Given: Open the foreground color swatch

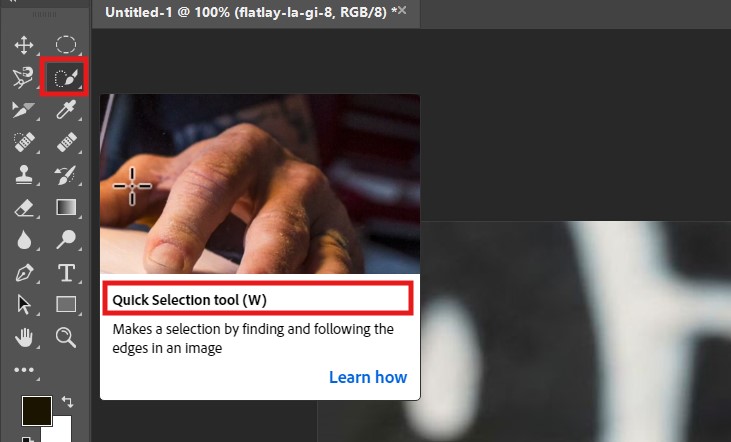Looking at the screenshot, I should pos(37,411).
